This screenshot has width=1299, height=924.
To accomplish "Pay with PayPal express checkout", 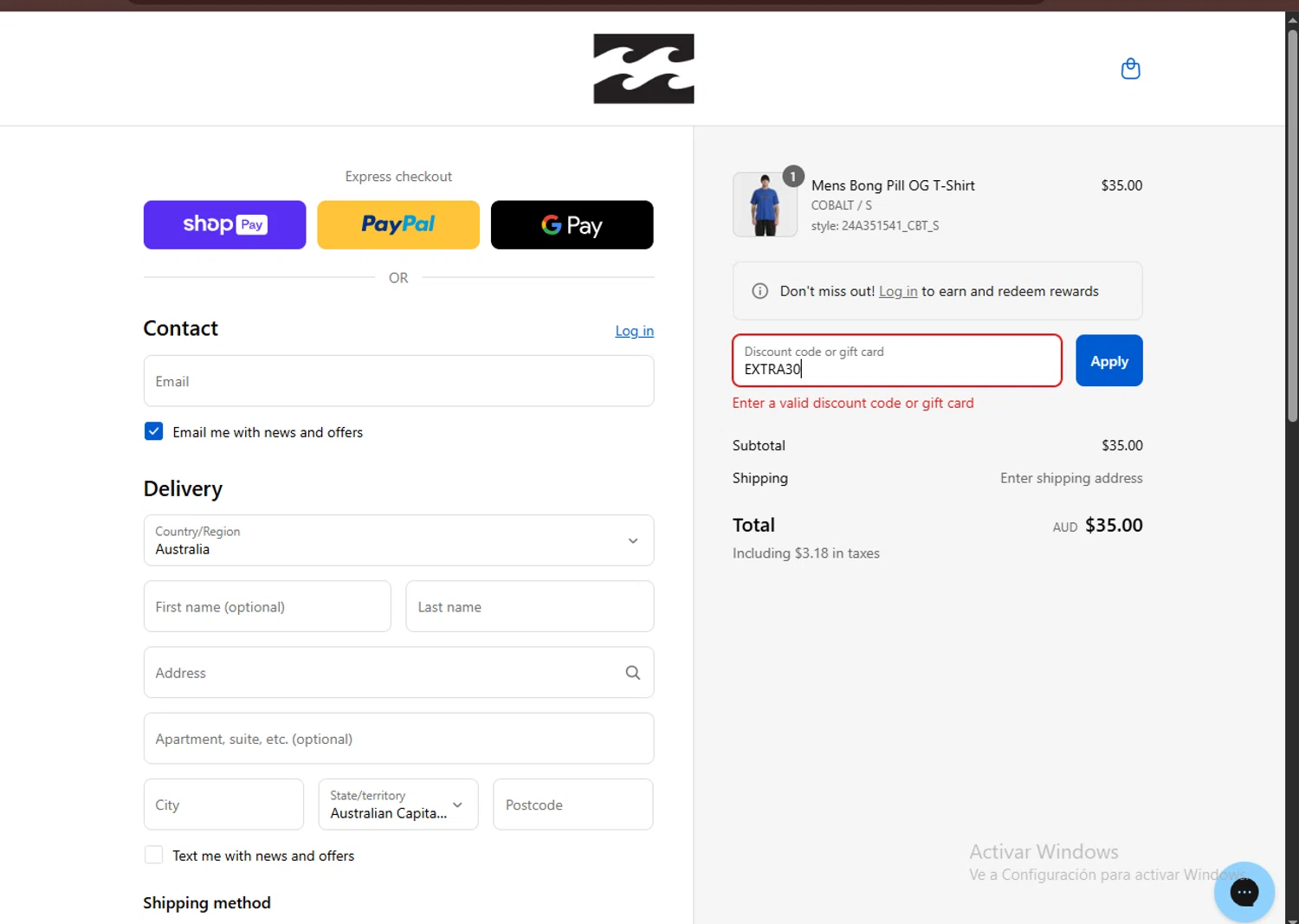I will click(398, 225).
